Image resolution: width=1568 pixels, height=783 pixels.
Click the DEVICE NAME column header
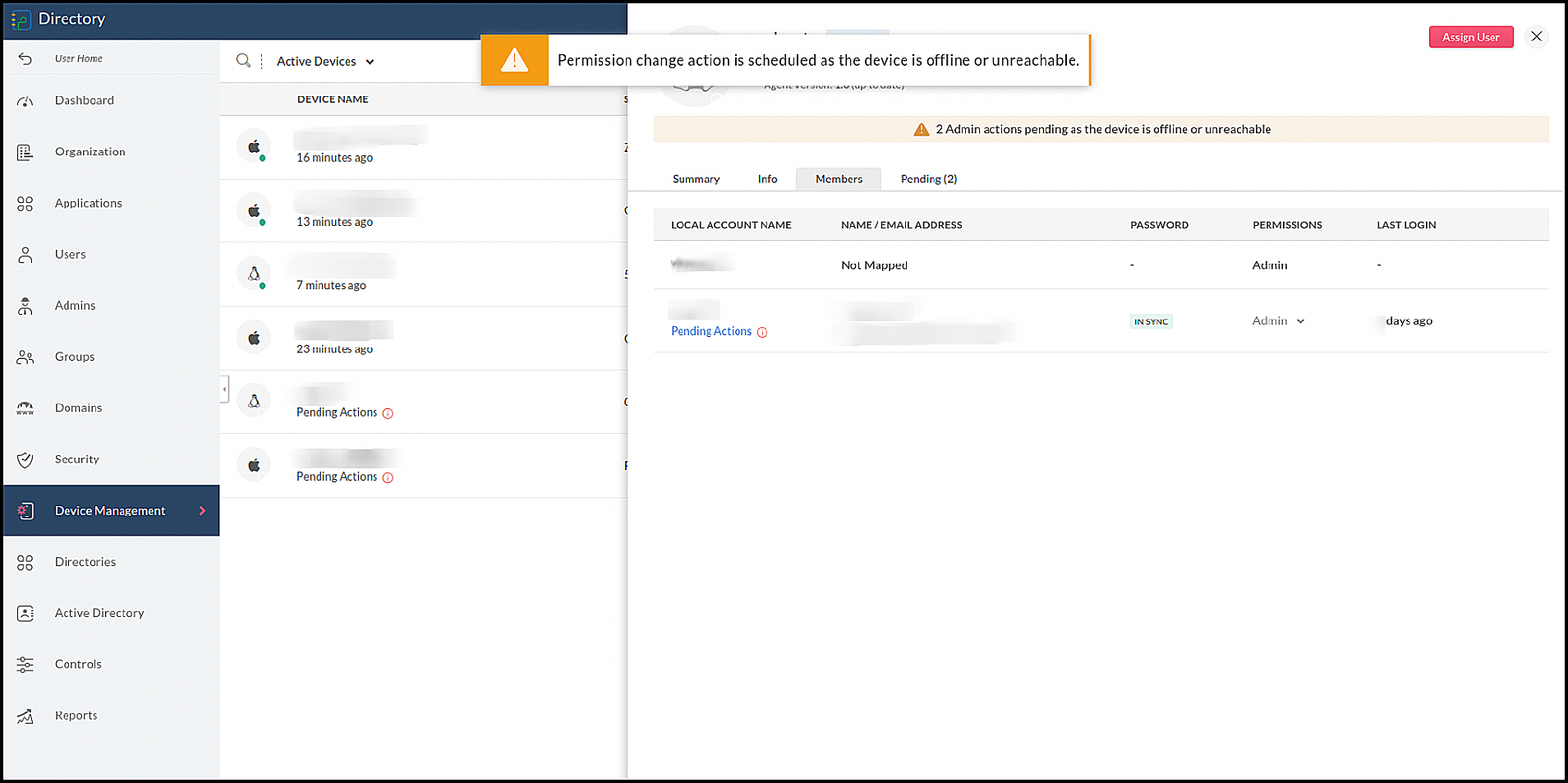(x=333, y=99)
